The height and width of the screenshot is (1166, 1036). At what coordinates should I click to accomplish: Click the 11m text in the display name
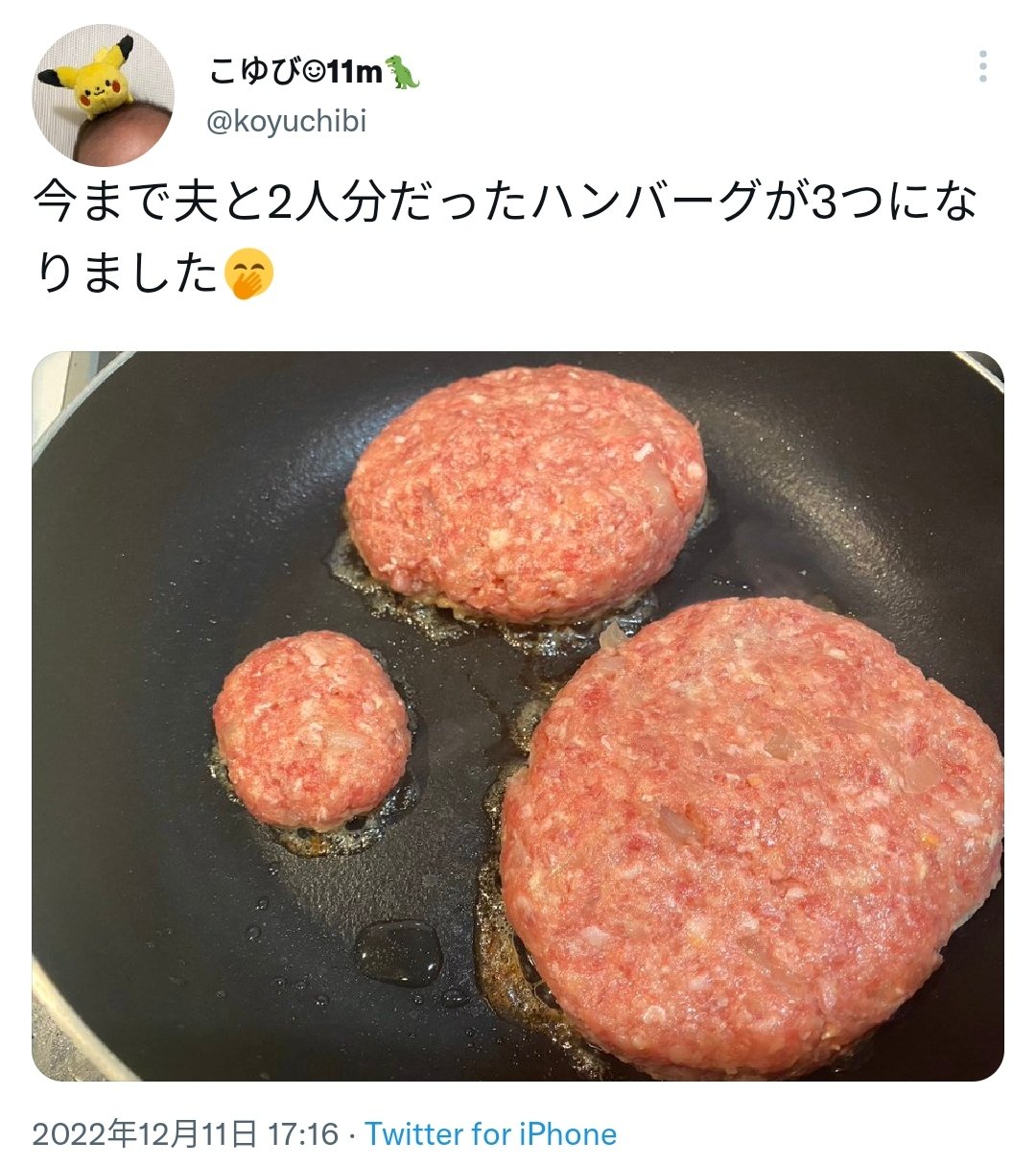tap(355, 72)
